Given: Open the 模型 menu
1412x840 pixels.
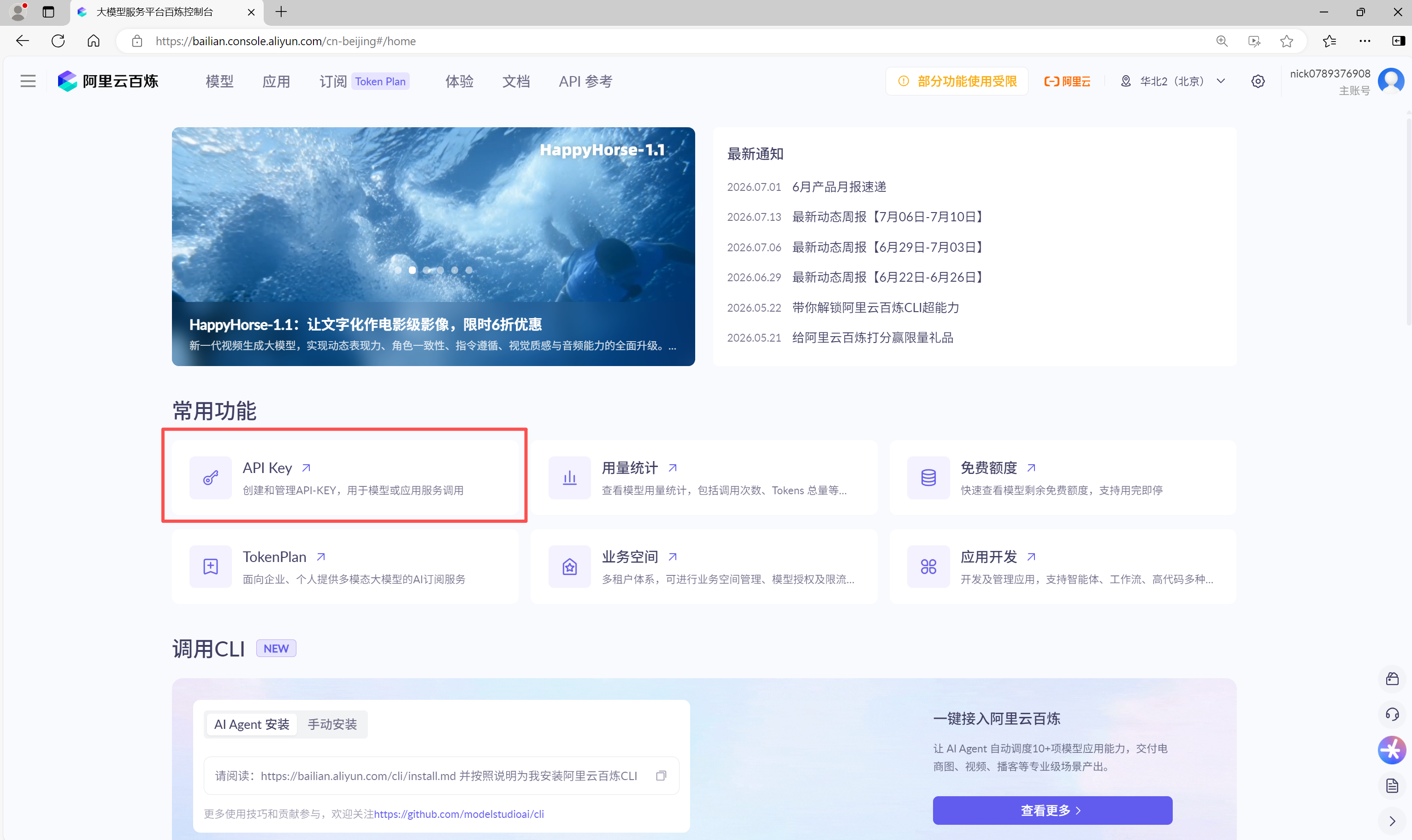Looking at the screenshot, I should (x=219, y=81).
